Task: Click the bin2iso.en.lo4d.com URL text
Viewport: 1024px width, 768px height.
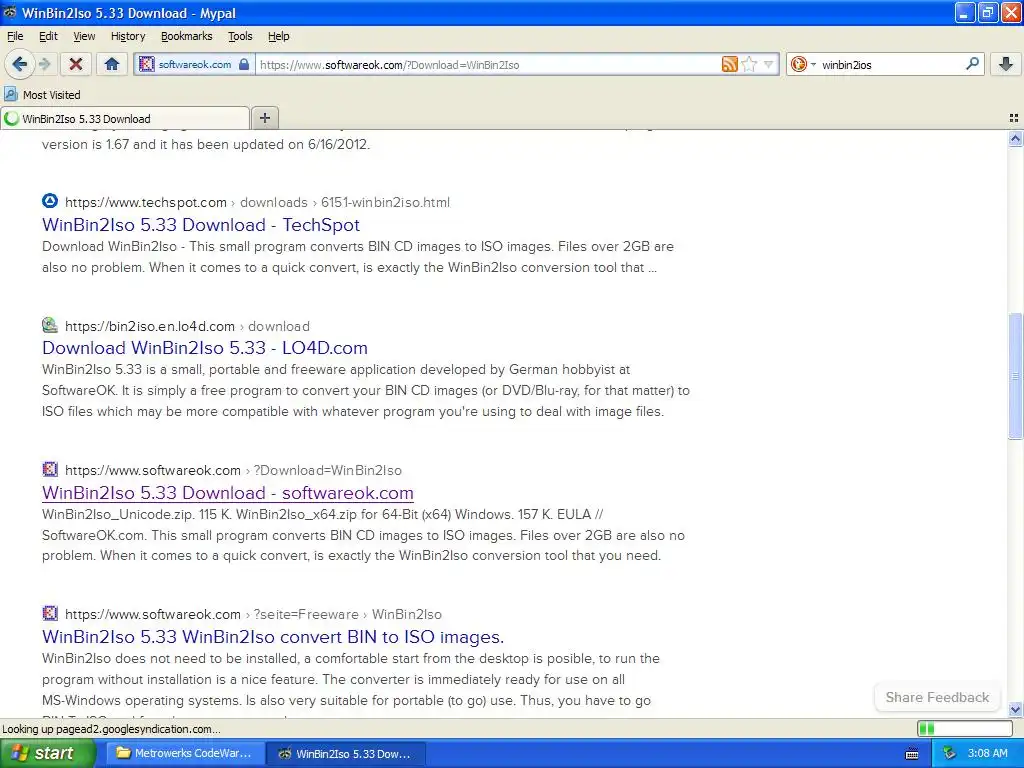Action: [187, 327]
